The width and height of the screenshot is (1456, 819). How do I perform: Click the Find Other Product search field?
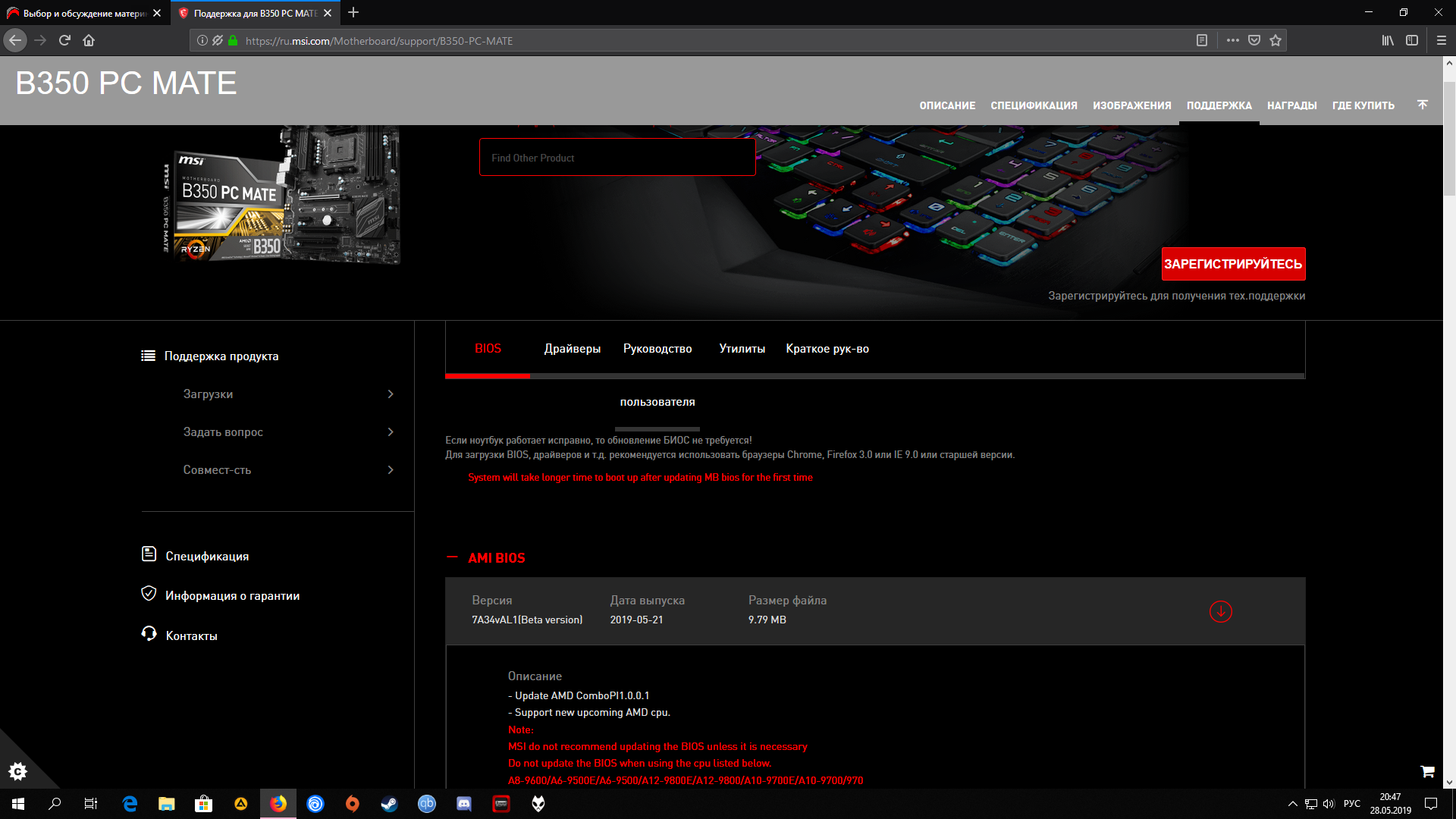tap(617, 158)
